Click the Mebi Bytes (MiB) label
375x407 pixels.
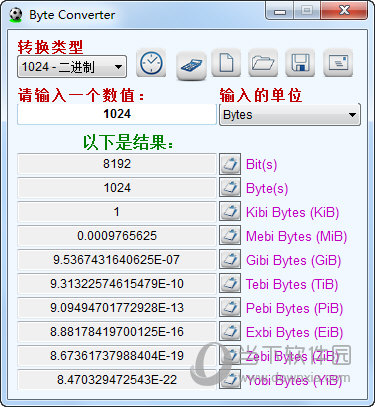[296, 237]
